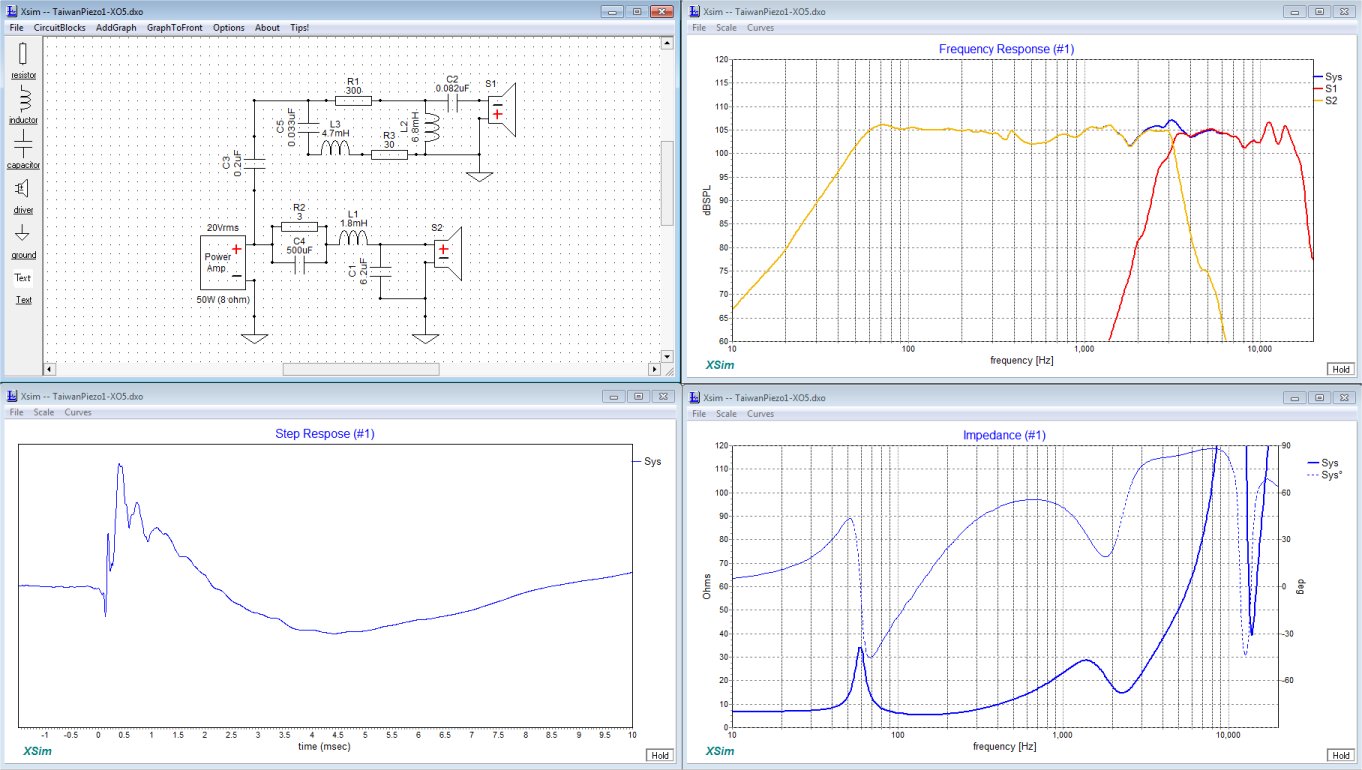Open the Tips! menu
The height and width of the screenshot is (770, 1362).
299,28
